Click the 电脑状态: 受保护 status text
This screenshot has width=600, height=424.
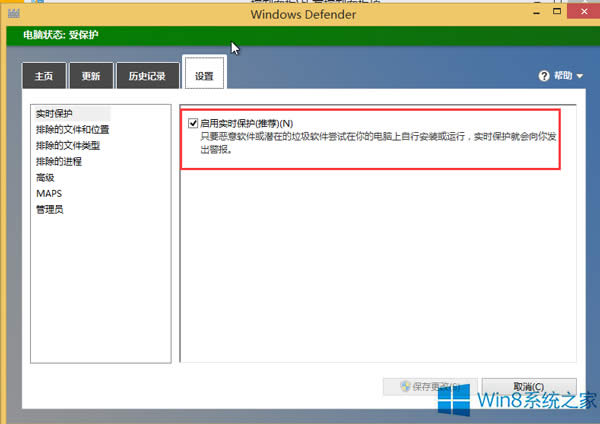60,35
